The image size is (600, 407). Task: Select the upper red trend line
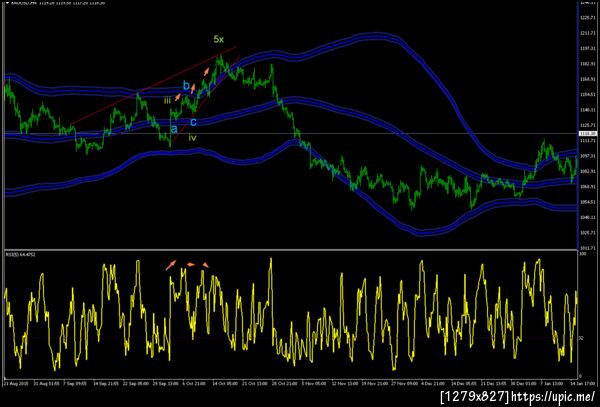pyautogui.click(x=153, y=85)
